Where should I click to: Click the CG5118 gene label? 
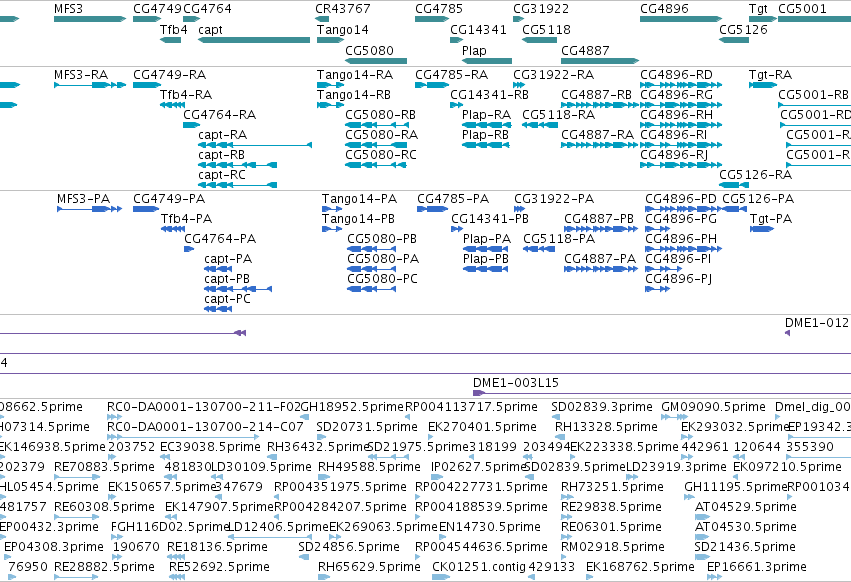pos(547,29)
